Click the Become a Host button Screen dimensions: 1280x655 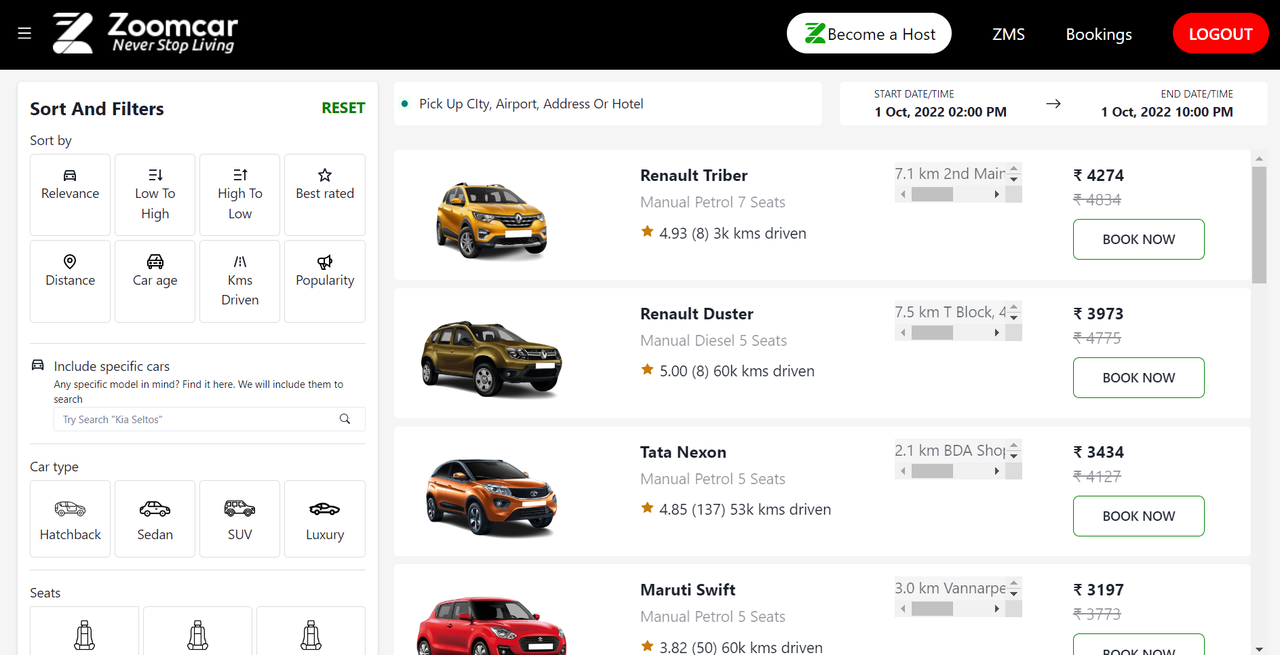coord(869,33)
